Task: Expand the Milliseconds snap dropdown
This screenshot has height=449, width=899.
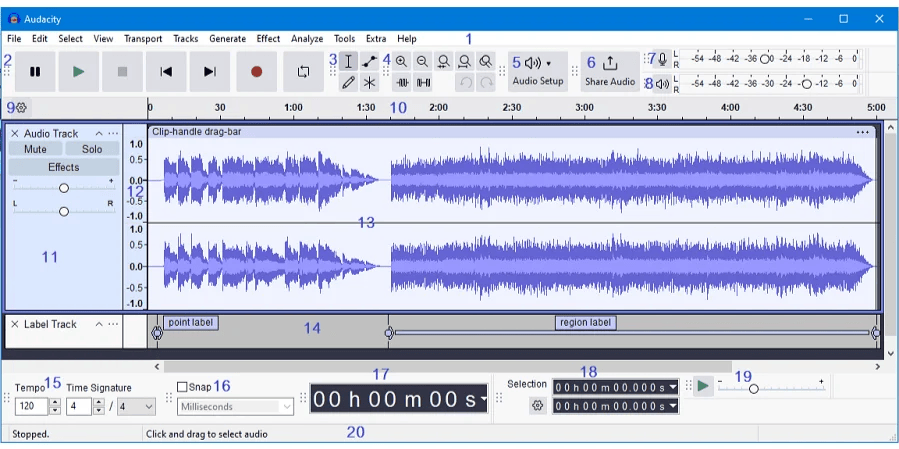Action: [x=236, y=407]
